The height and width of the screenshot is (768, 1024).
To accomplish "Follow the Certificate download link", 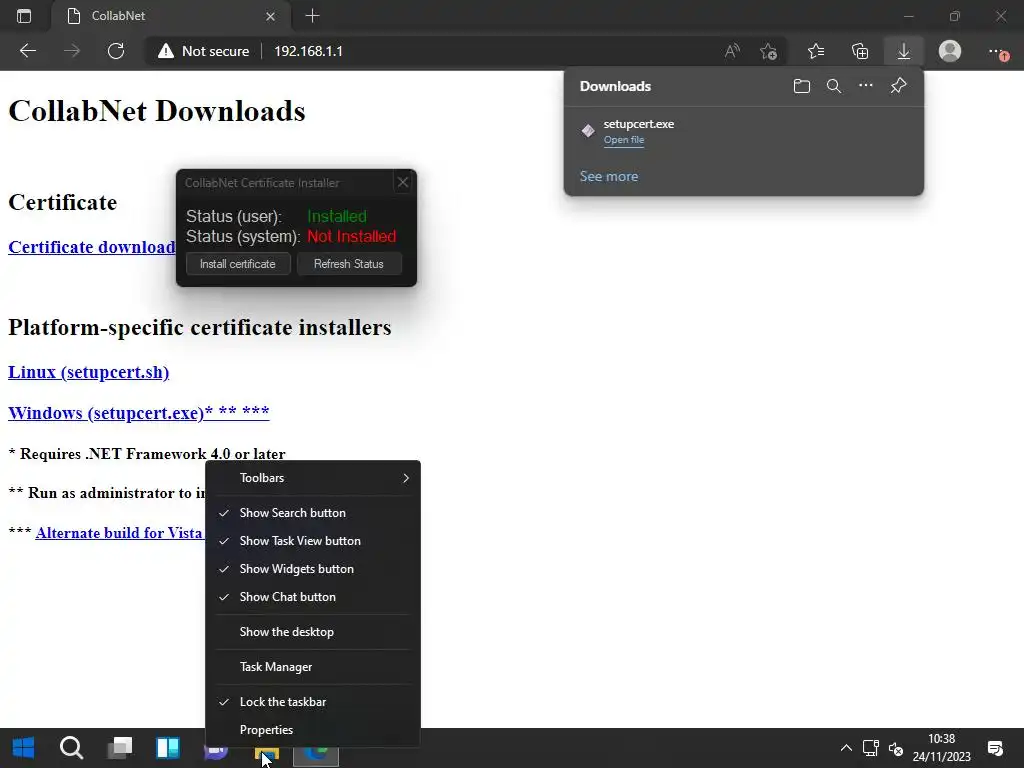I will click(x=91, y=248).
